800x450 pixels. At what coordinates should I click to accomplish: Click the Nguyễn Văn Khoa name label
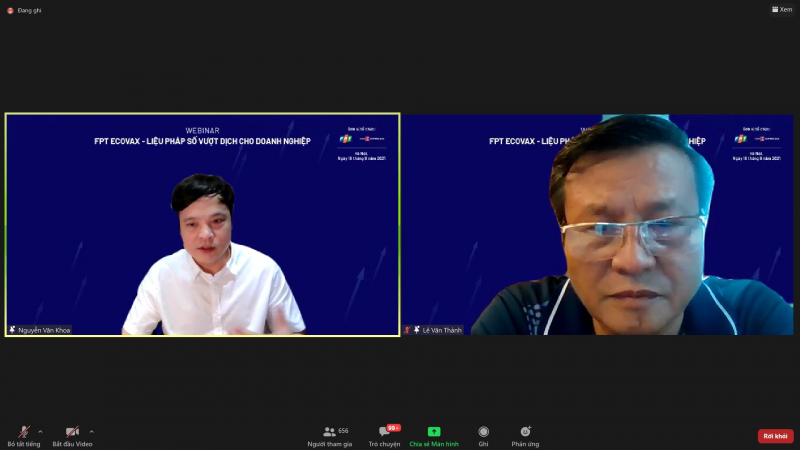pyautogui.click(x=45, y=330)
